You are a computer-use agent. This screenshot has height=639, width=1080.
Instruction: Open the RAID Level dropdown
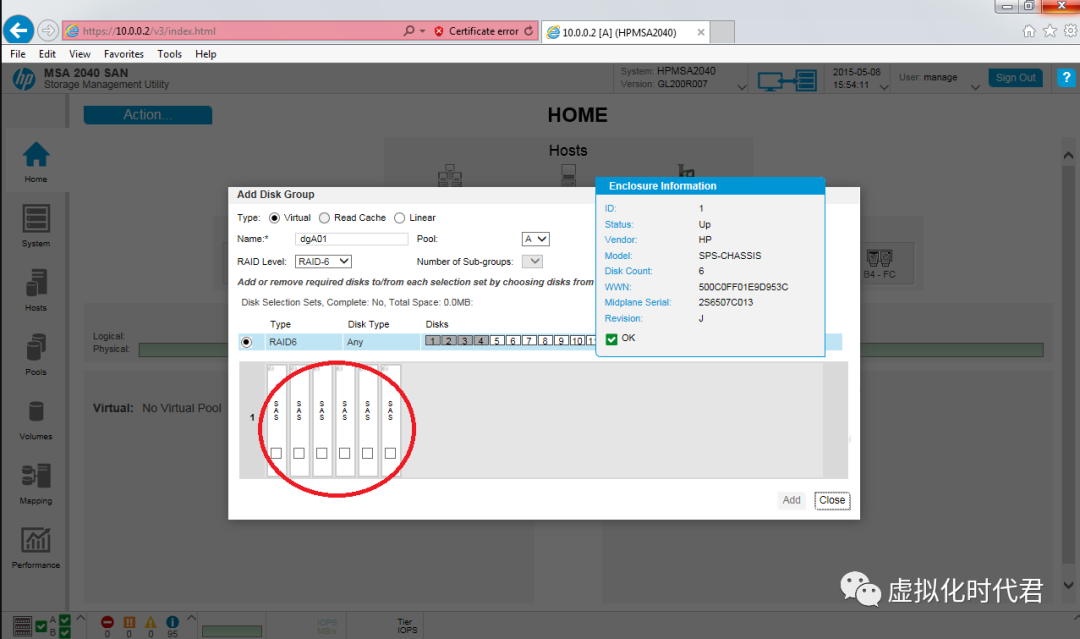tap(323, 262)
